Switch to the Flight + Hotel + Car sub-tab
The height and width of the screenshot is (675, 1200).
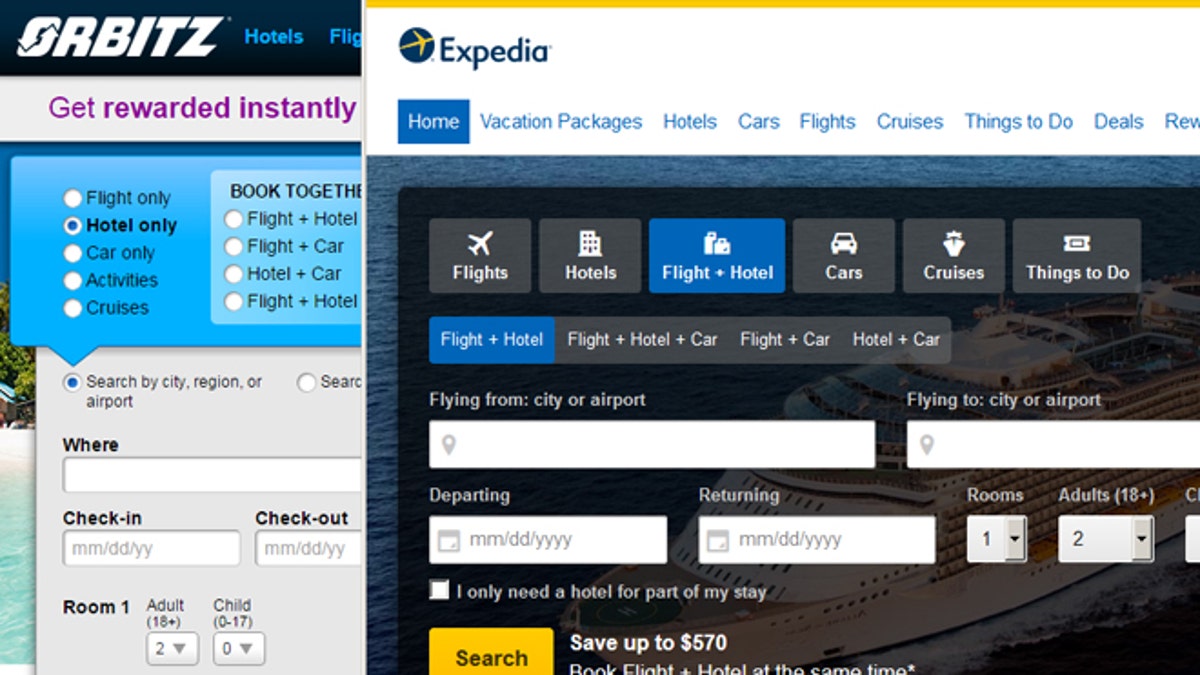point(642,340)
